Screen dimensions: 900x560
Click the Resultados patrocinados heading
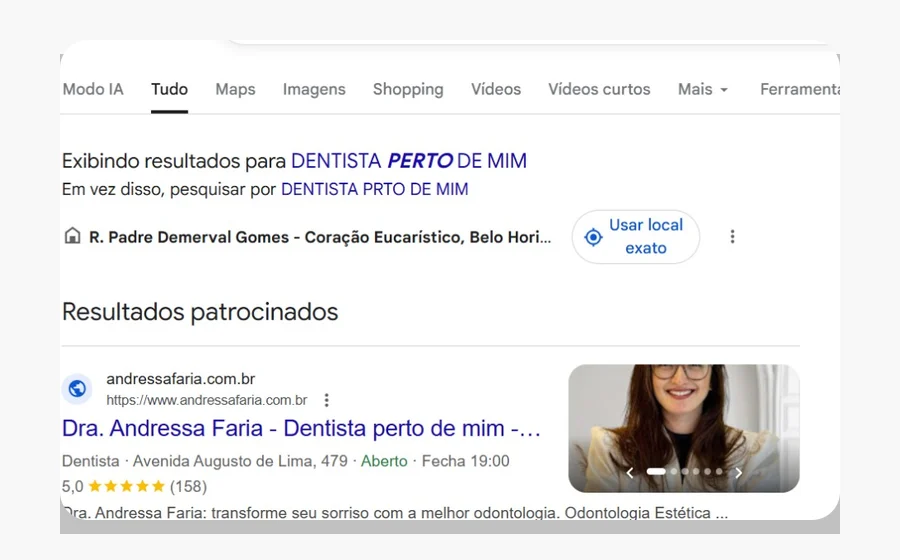pyautogui.click(x=200, y=312)
